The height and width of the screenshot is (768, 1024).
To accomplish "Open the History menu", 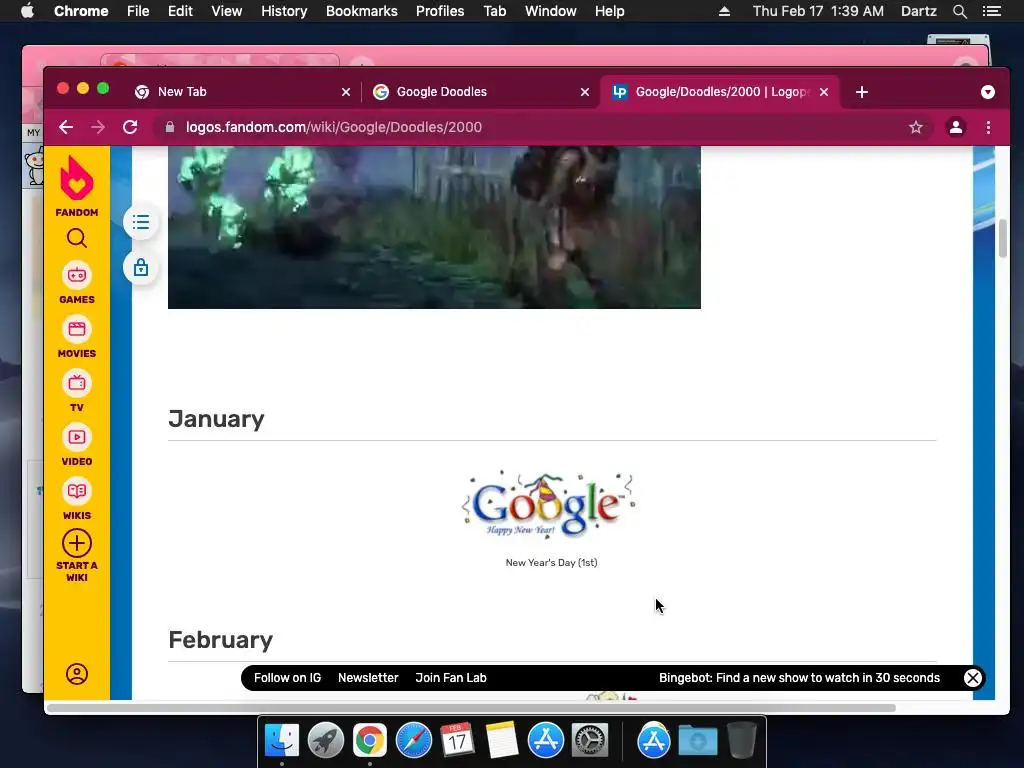I will (x=284, y=11).
